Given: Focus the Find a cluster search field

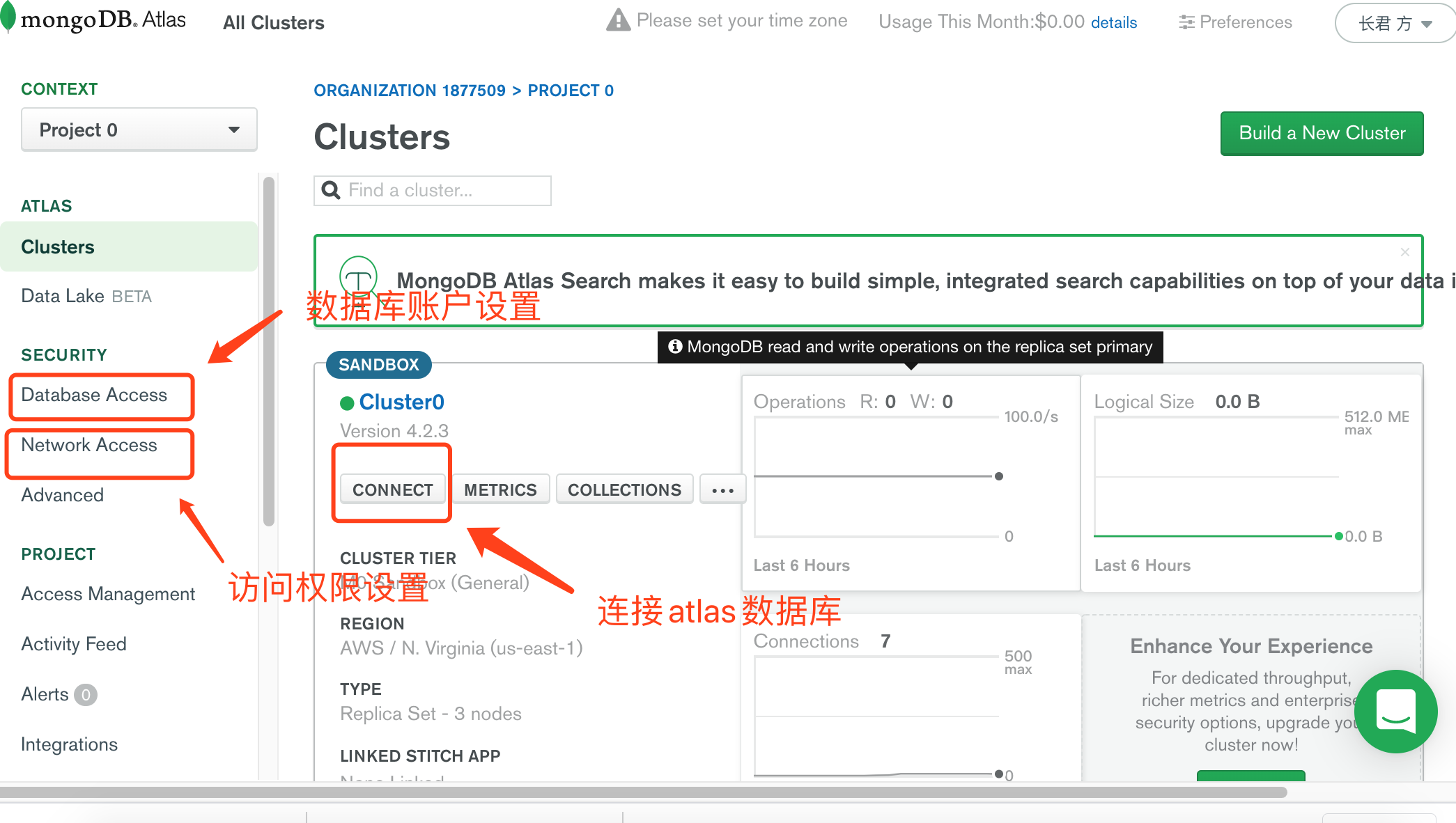Looking at the screenshot, I should pos(433,190).
